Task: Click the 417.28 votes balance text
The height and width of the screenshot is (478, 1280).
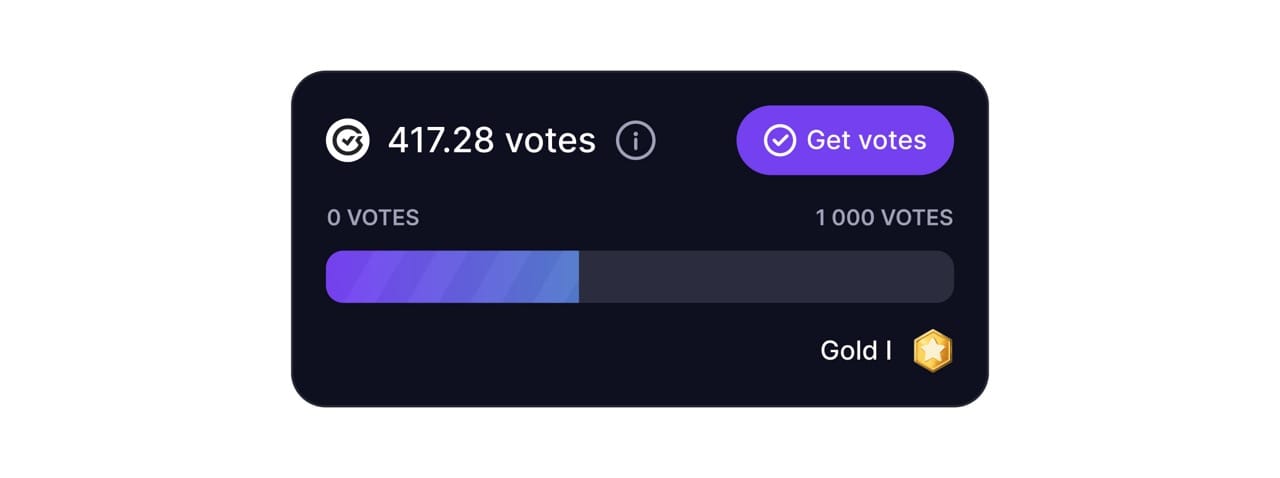Action: [492, 141]
